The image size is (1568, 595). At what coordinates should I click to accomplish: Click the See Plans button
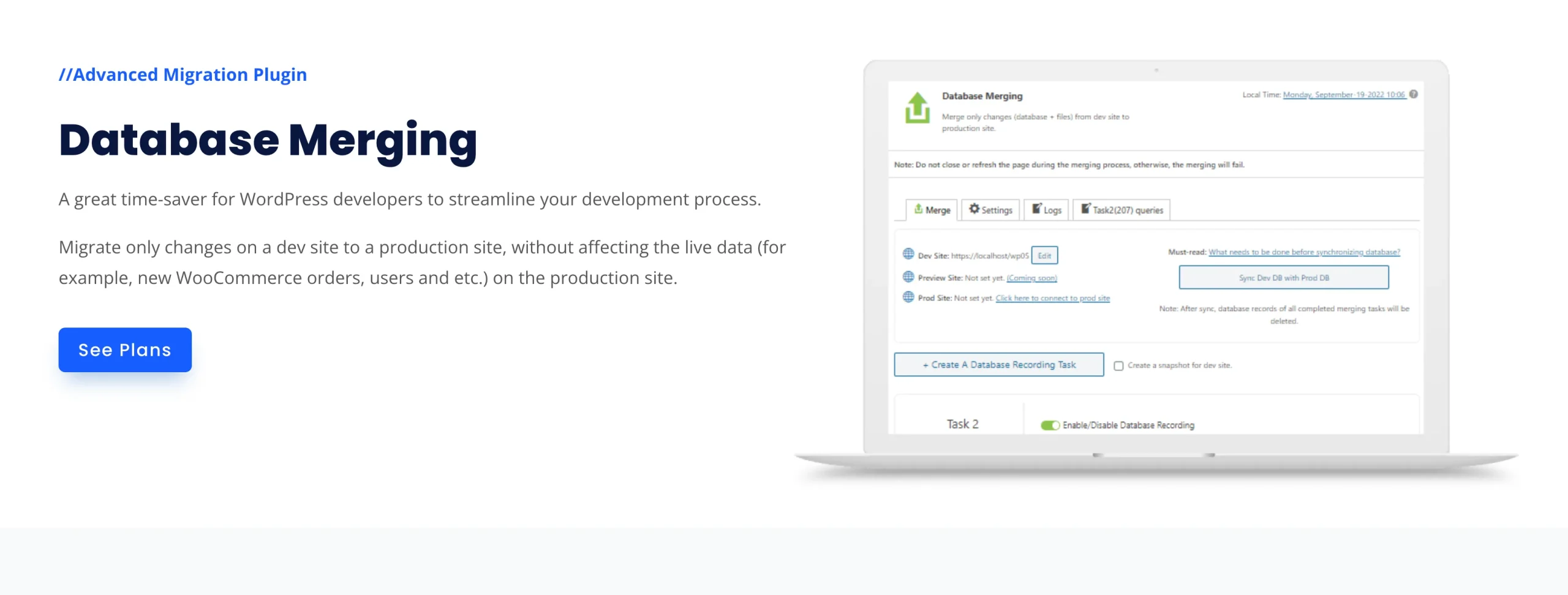pyautogui.click(x=125, y=350)
